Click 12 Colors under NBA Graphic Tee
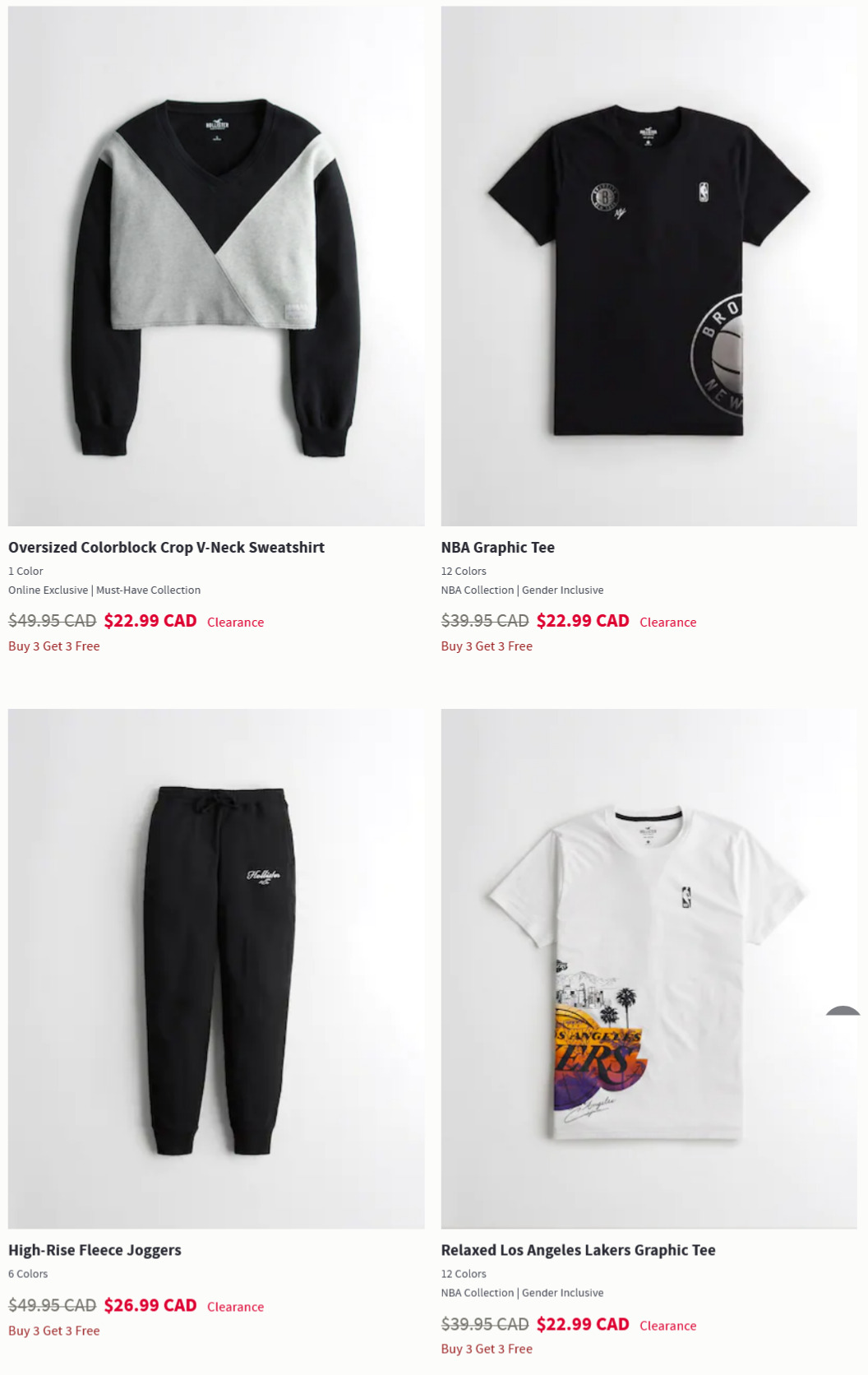 464,571
